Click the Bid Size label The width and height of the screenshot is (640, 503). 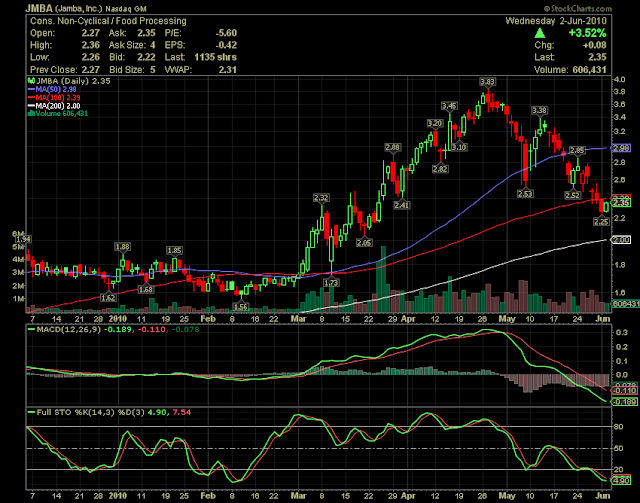point(127,69)
